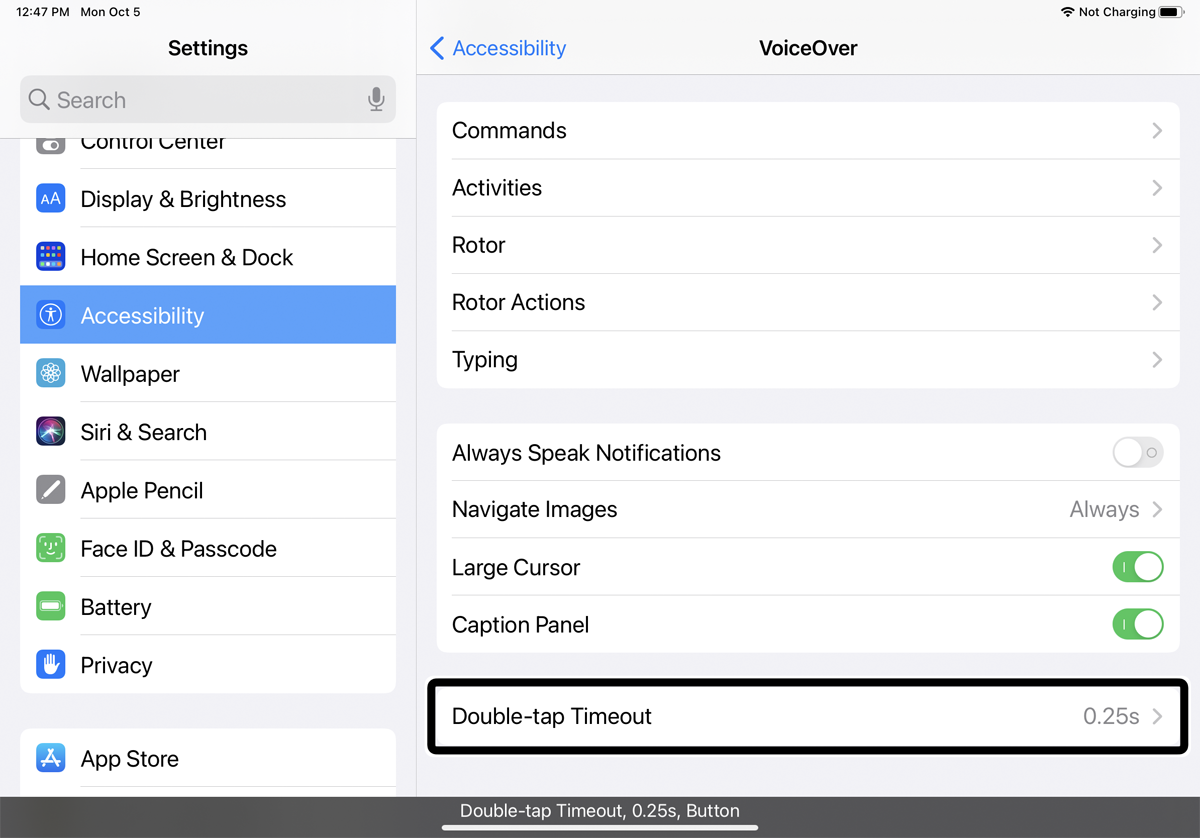
Task: Open the Typing settings row
Action: point(808,360)
